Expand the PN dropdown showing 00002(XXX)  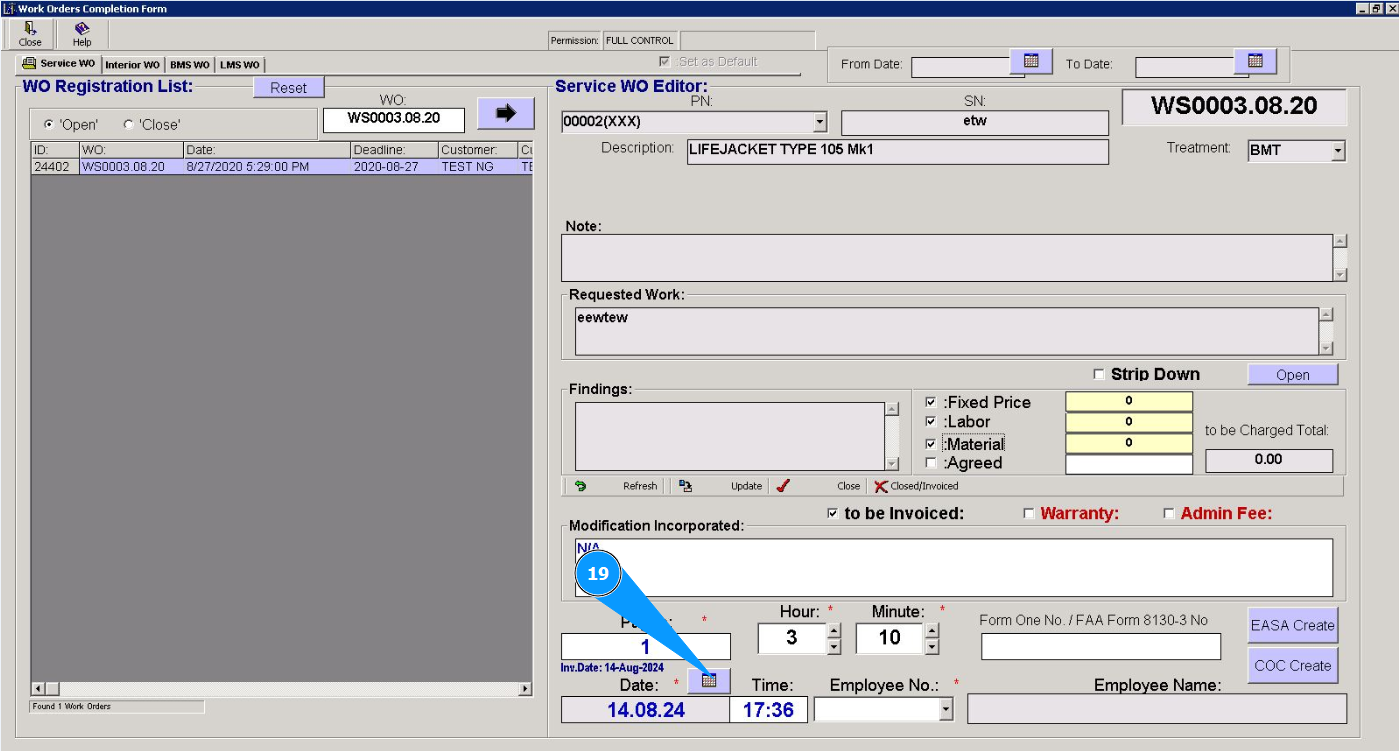point(820,122)
